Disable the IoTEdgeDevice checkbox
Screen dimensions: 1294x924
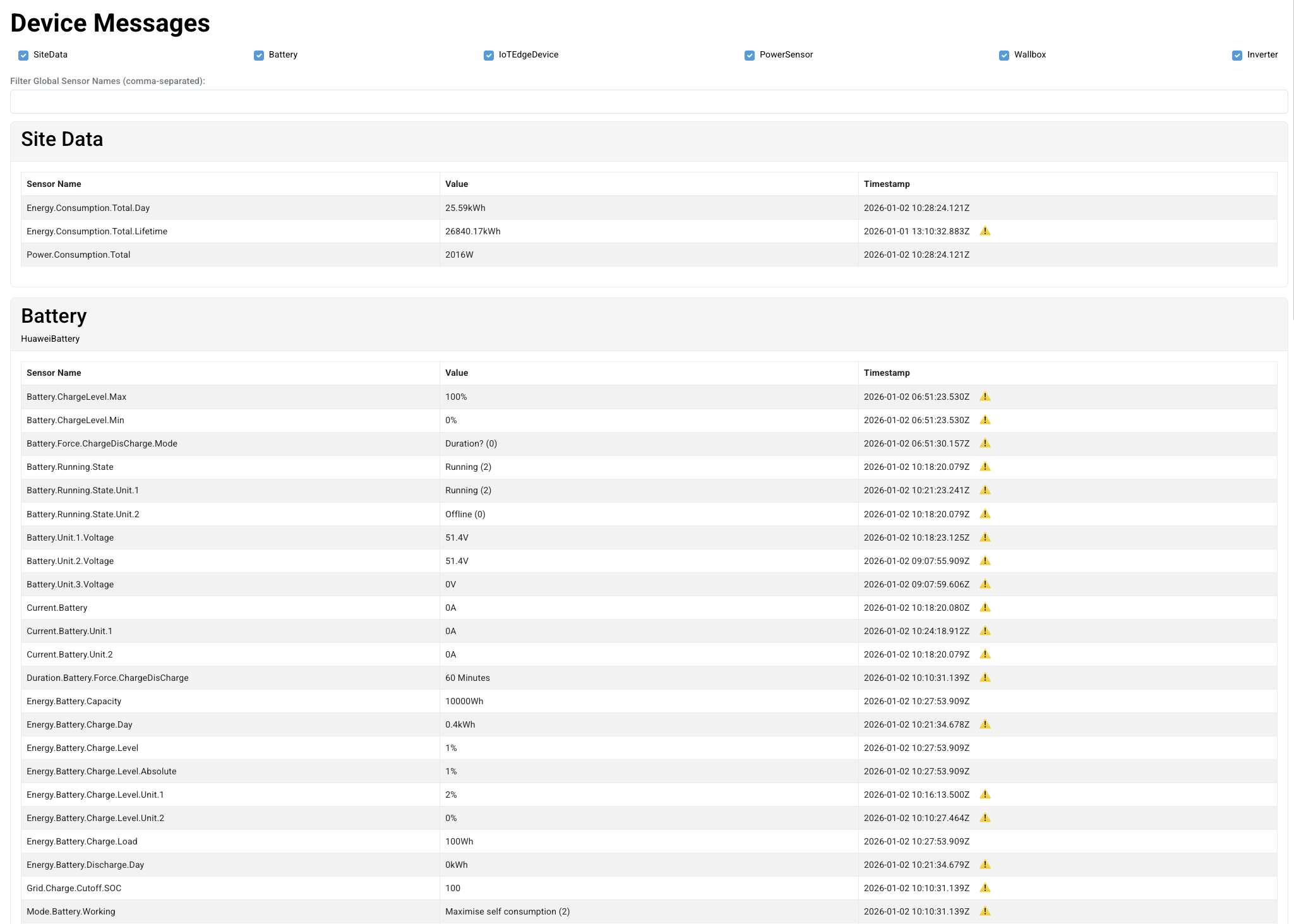tap(489, 56)
